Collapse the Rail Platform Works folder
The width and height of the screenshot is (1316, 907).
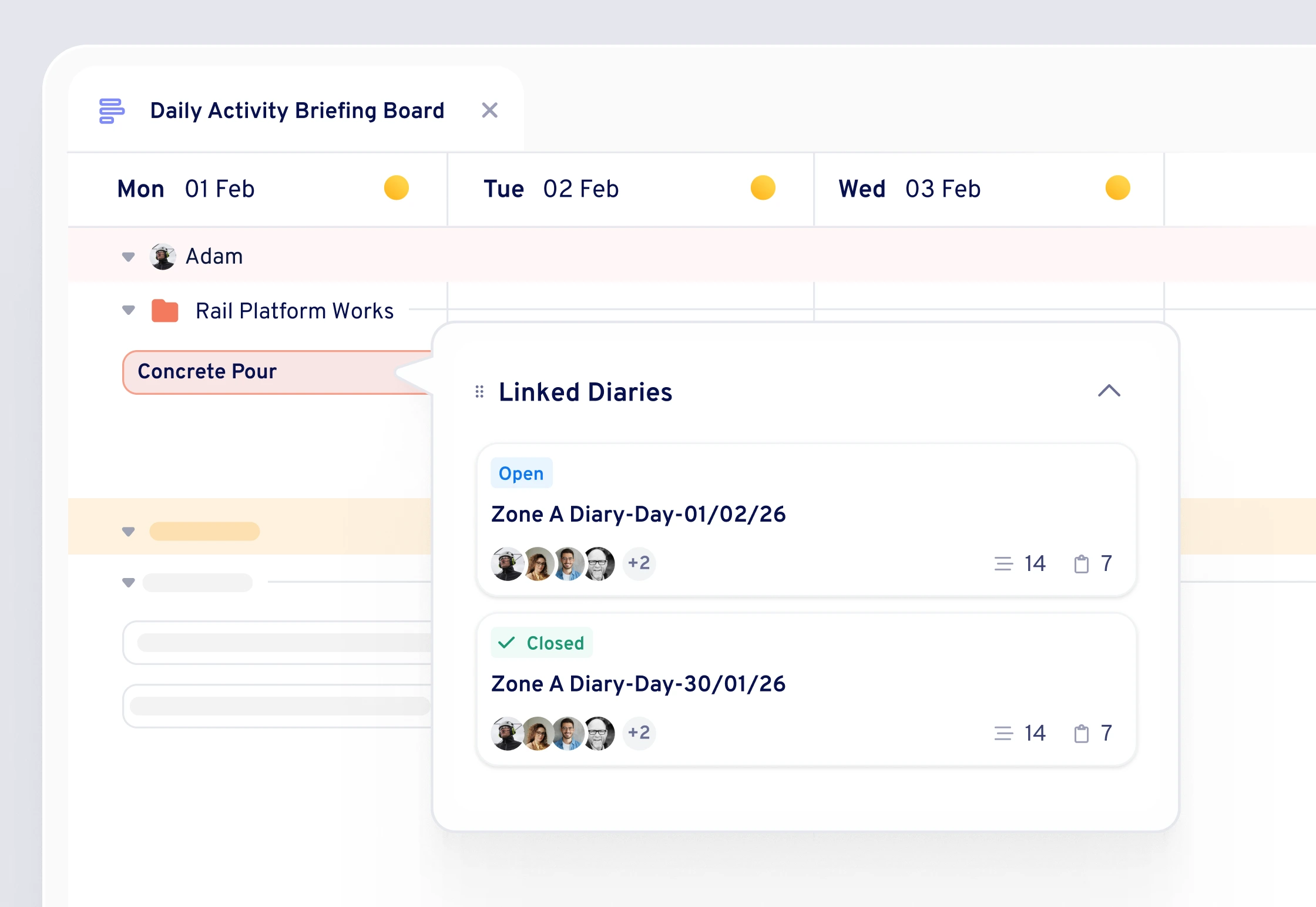click(128, 310)
